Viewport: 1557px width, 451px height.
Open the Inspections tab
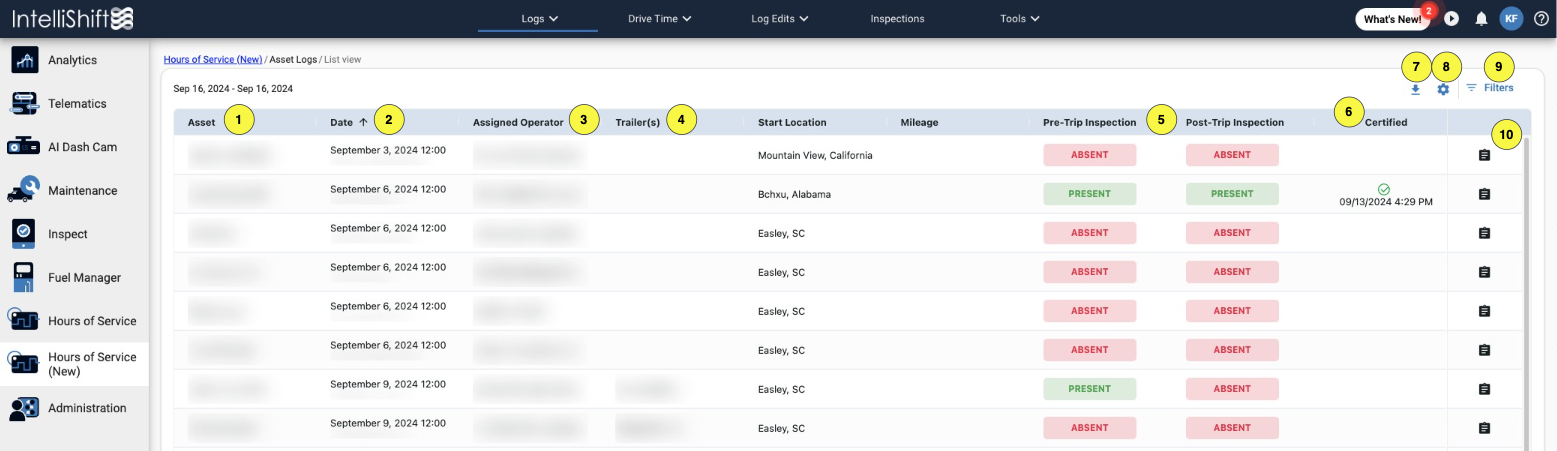(x=897, y=18)
